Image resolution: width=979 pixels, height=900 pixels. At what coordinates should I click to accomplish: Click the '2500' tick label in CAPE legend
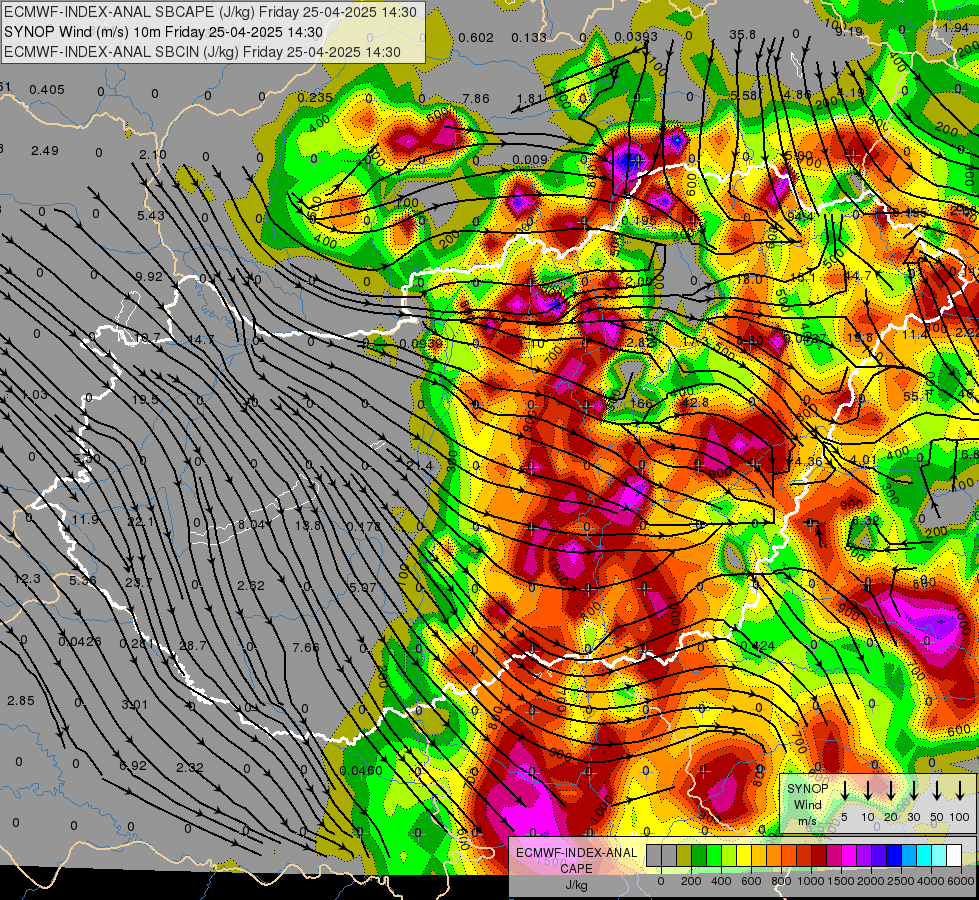[901, 881]
